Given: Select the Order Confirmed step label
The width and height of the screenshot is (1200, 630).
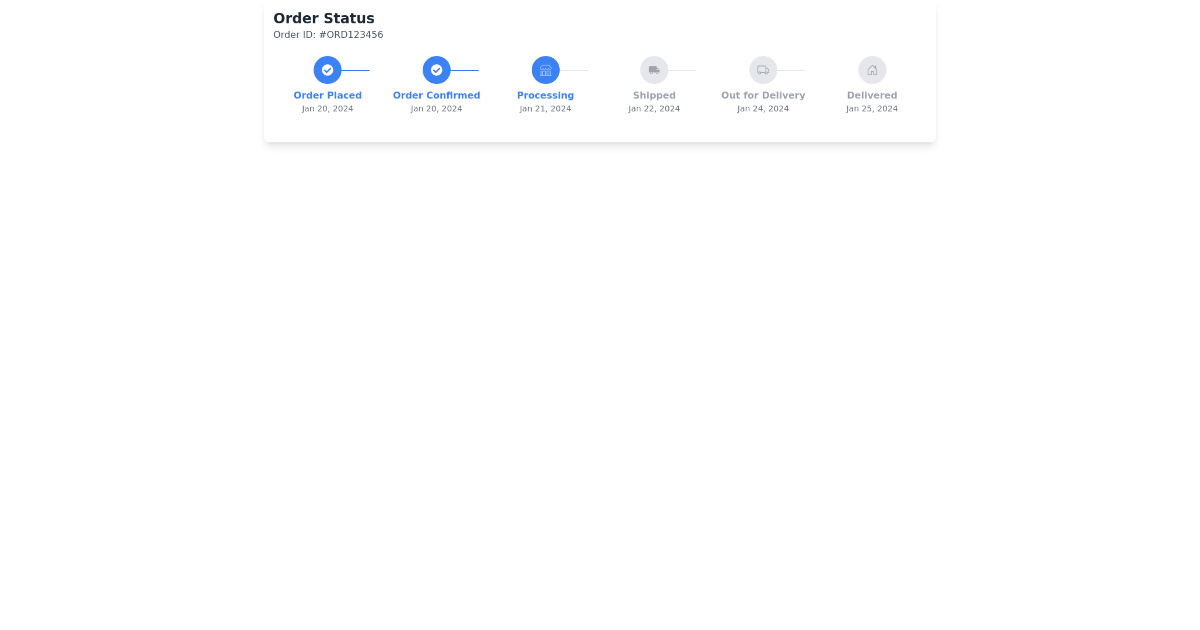Looking at the screenshot, I should coord(436,96).
